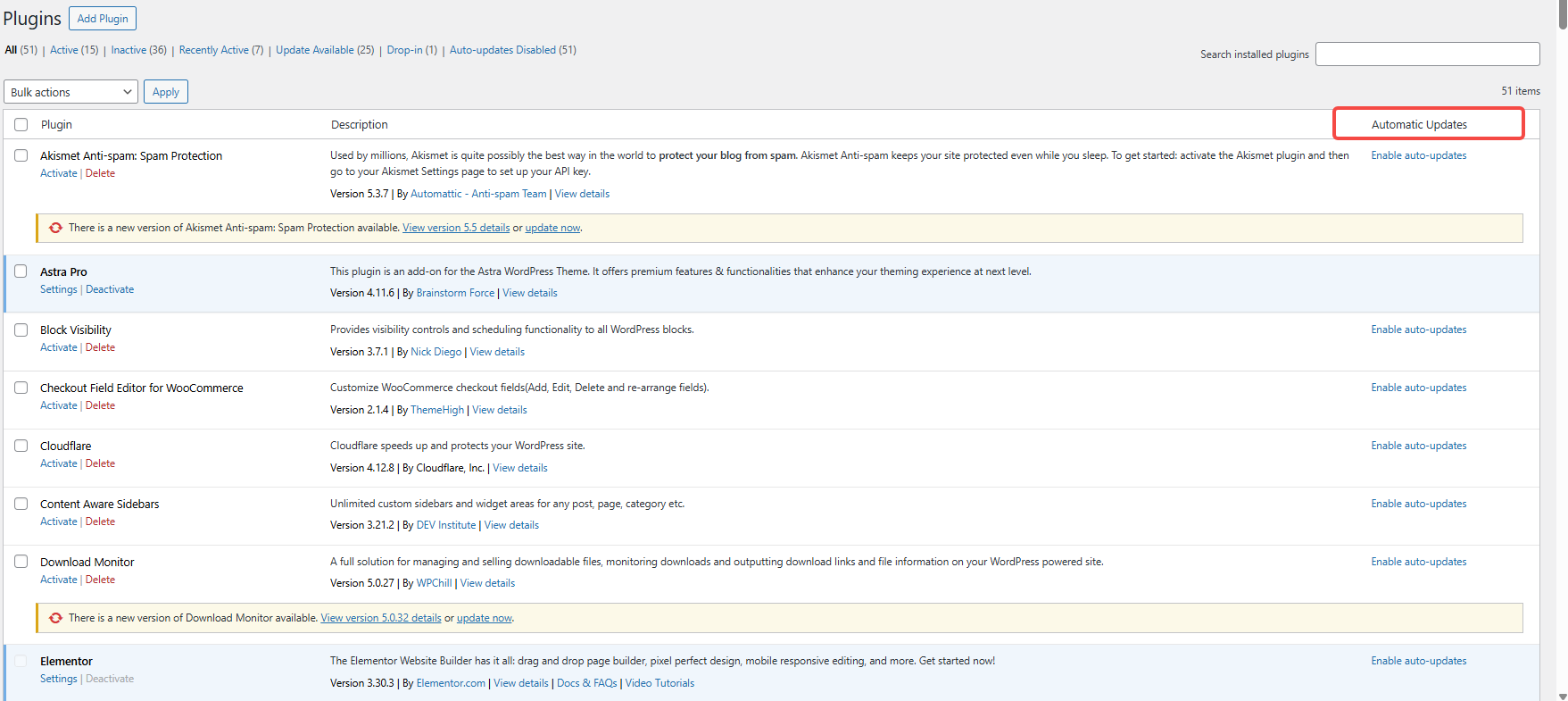The image size is (1568, 701).
Task: Select all plugins with header checkbox
Action: (x=21, y=125)
